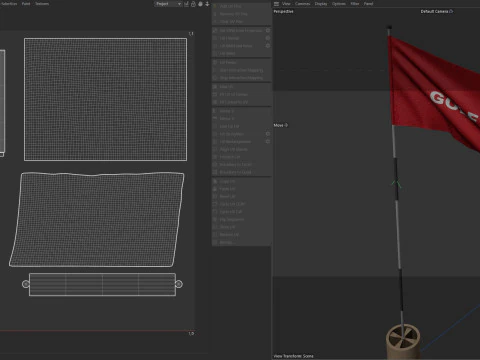
Task: Click the round icon beside the lock icon
Action: tap(200, 4)
